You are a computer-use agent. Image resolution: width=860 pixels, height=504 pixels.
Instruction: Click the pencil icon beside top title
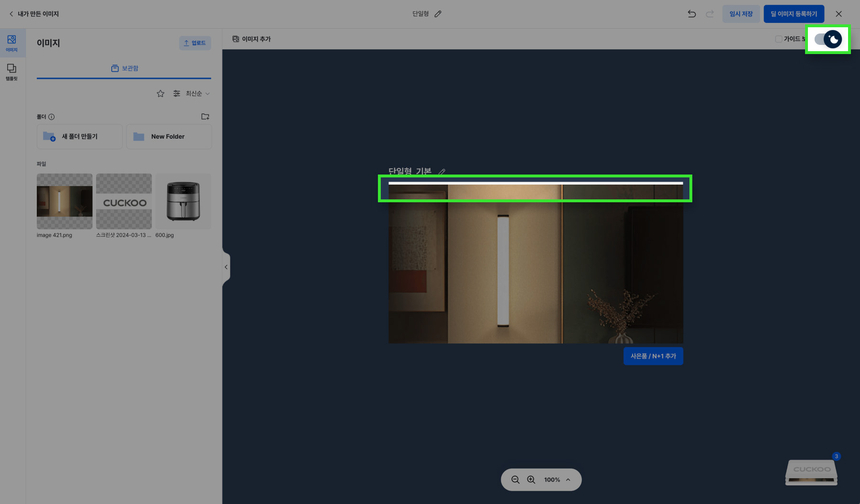tap(438, 14)
